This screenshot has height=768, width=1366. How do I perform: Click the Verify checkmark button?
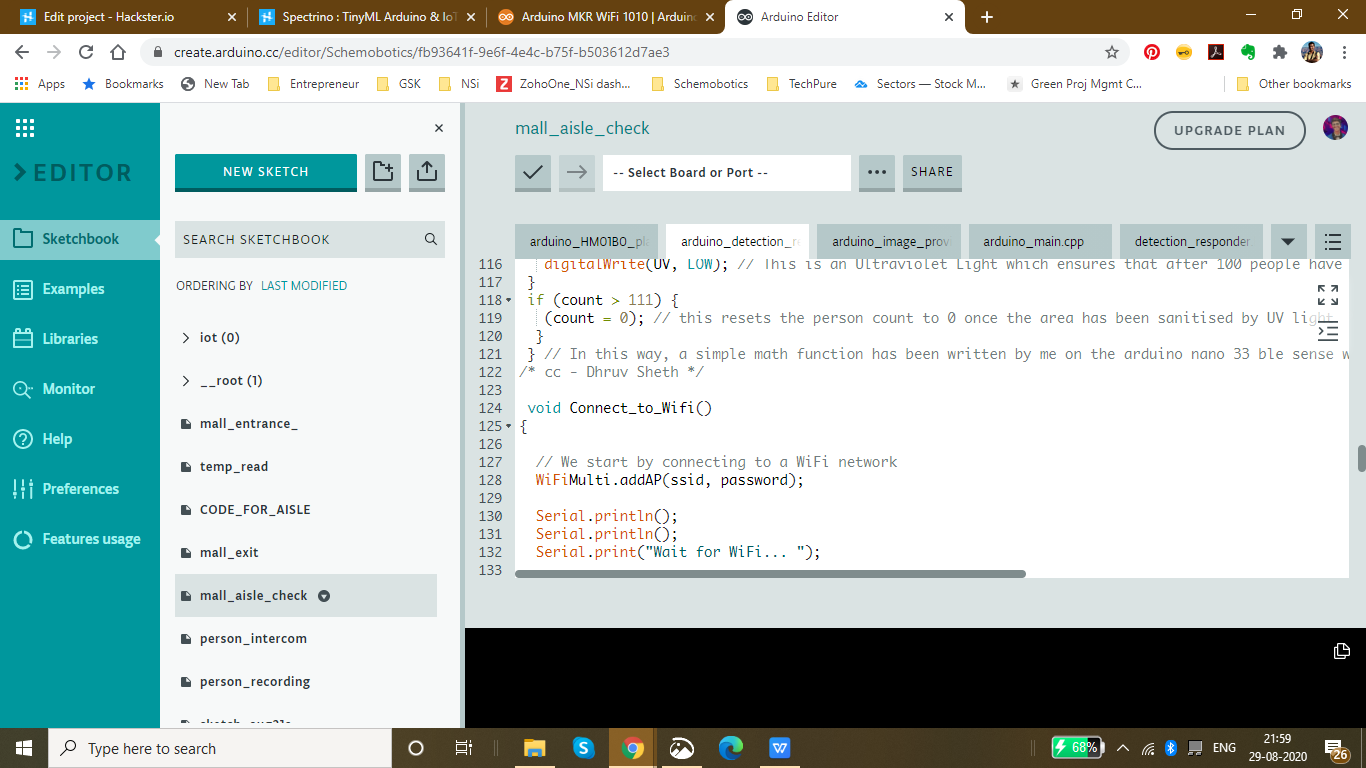click(533, 172)
